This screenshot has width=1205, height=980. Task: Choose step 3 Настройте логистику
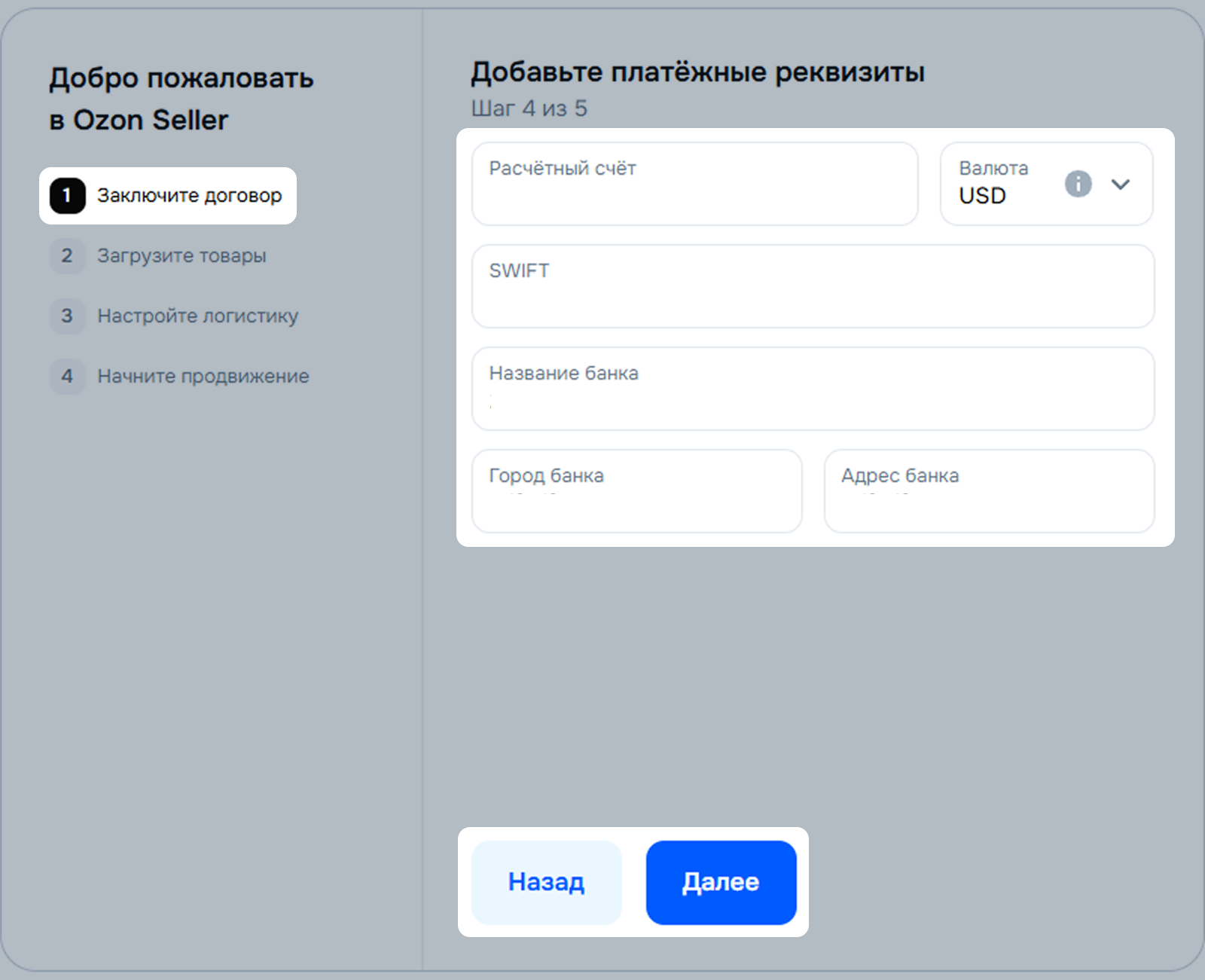pos(174,316)
